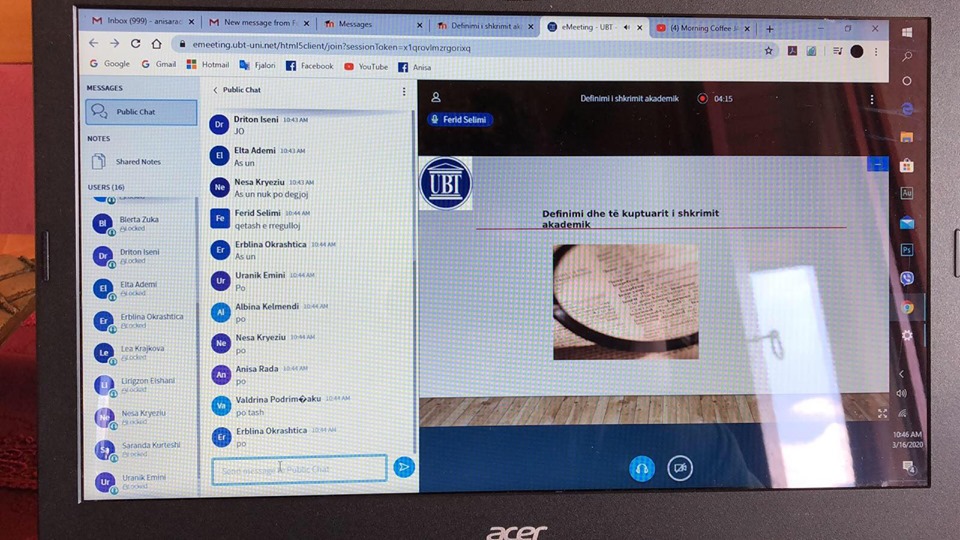Click the recording indicator

(x=702, y=99)
